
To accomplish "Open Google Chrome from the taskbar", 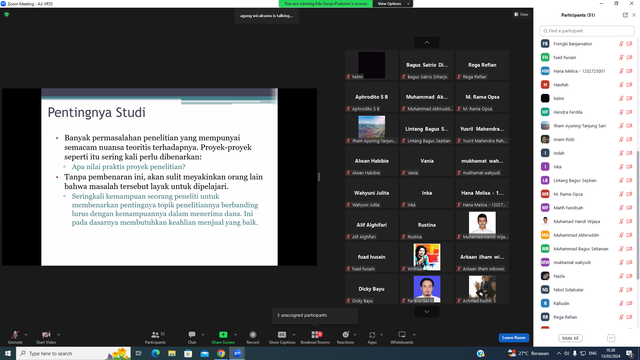I will [221, 353].
